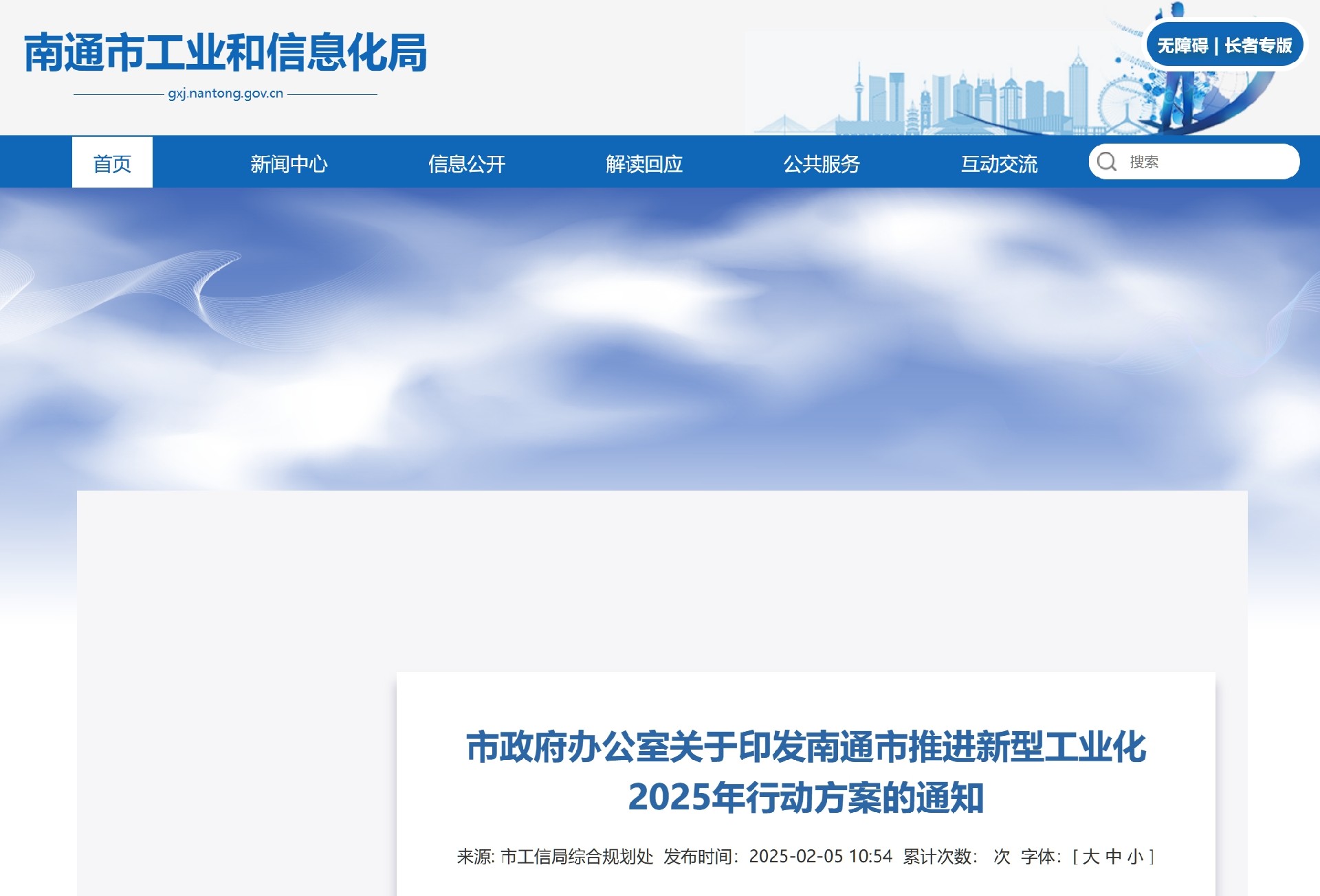Set font size to 小 (small)
The image size is (1320, 896).
pyautogui.click(x=1135, y=857)
